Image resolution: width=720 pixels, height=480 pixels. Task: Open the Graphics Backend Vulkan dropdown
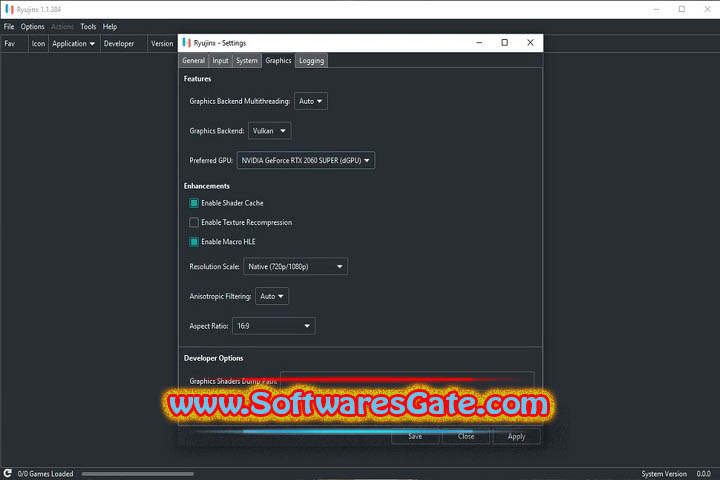point(270,131)
